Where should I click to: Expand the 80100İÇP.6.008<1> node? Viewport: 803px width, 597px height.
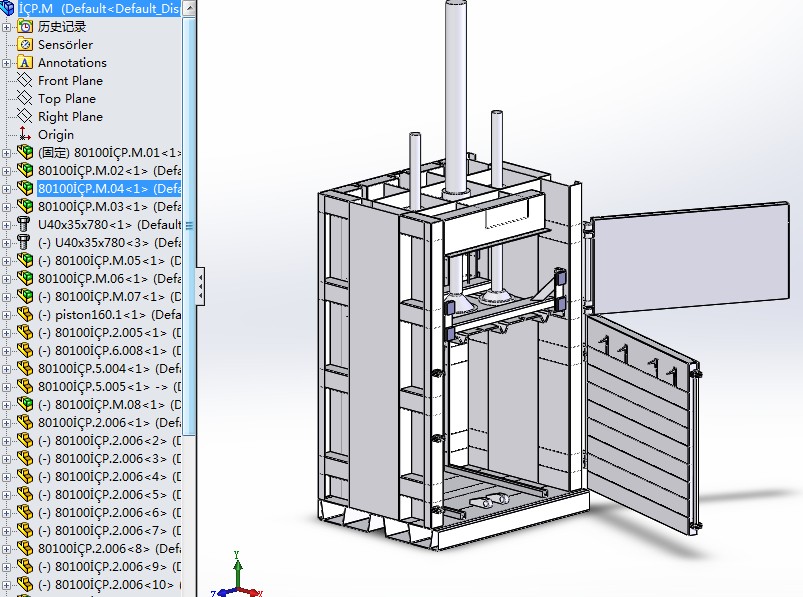tap(6, 351)
